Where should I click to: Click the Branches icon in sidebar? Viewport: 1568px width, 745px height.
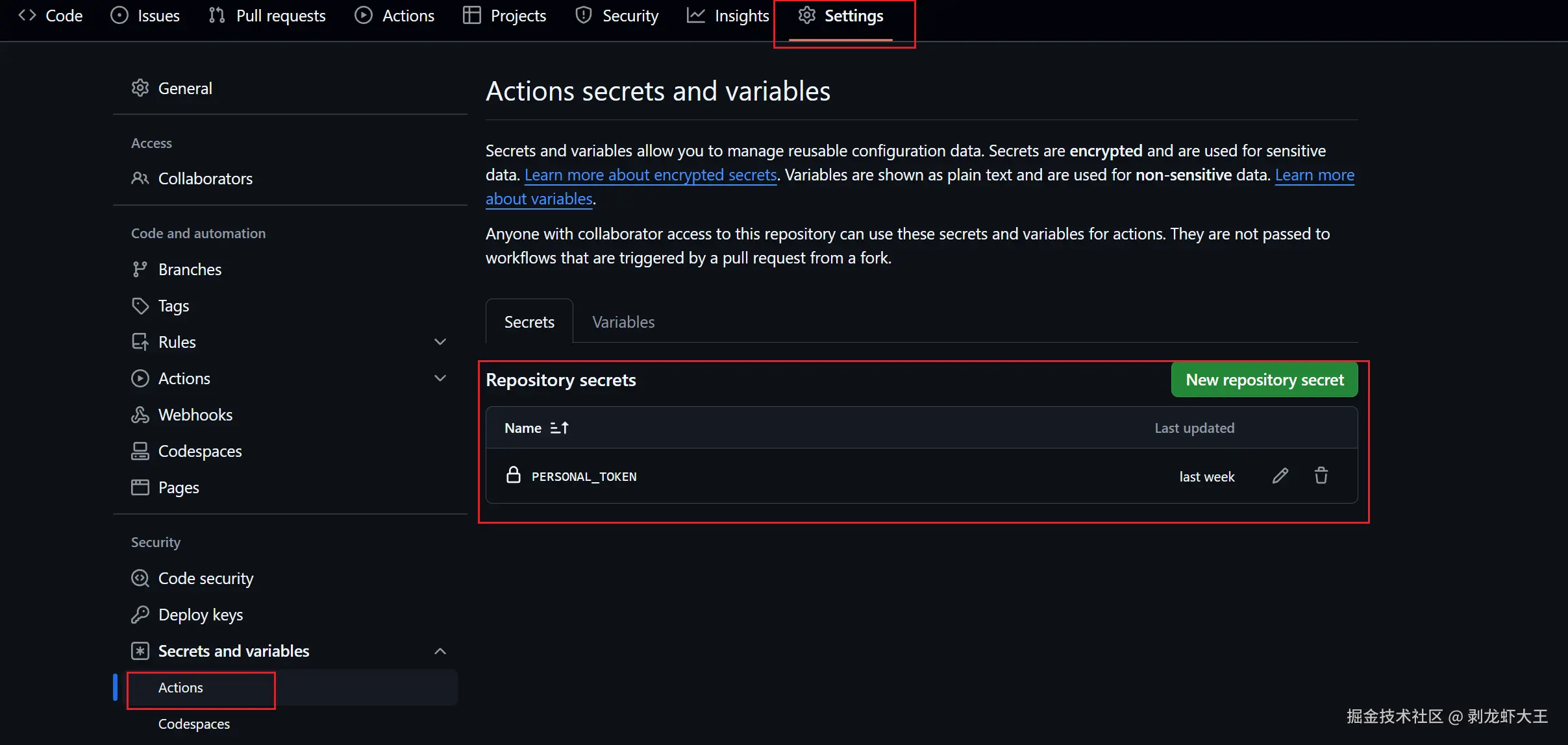pyautogui.click(x=140, y=269)
